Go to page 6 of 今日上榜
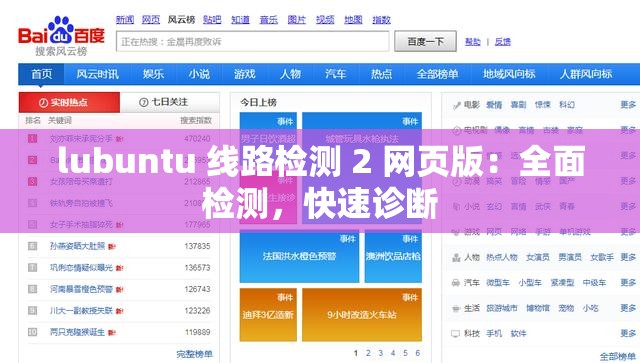 (x=418, y=353)
